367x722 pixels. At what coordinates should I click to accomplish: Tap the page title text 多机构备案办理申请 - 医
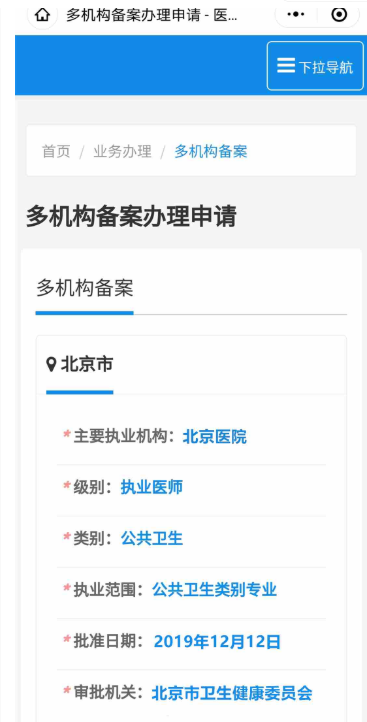(152, 15)
